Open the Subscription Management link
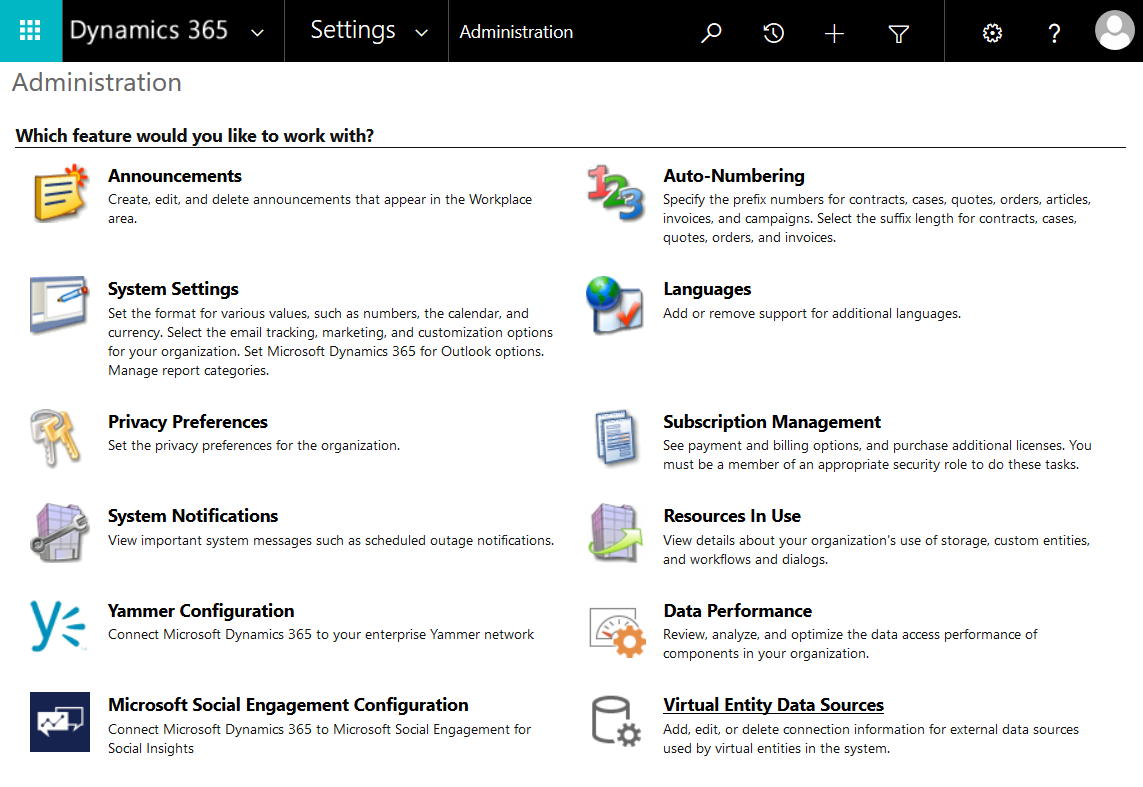The image size is (1143, 787). 772,422
